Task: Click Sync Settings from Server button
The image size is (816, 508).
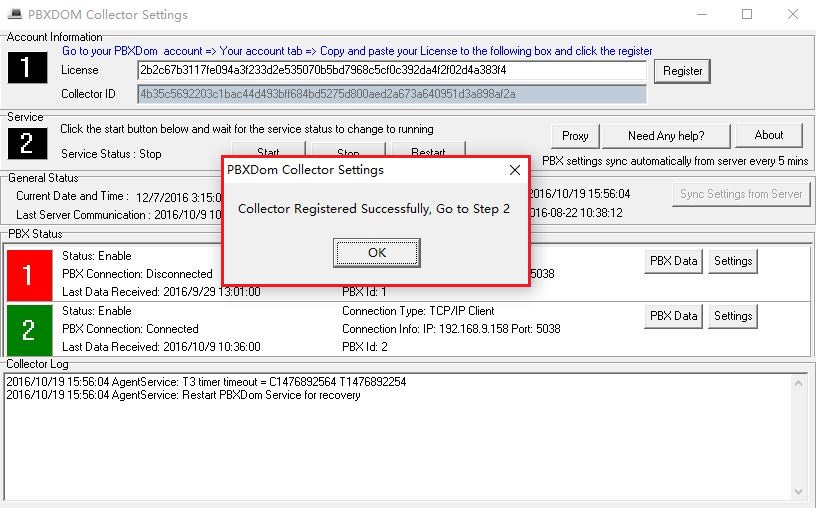Action: 741,194
